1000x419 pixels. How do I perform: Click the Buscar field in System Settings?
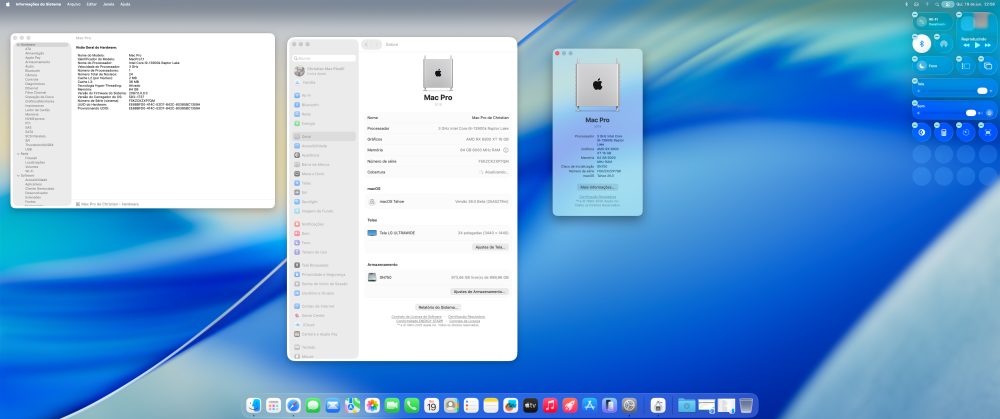click(325, 58)
